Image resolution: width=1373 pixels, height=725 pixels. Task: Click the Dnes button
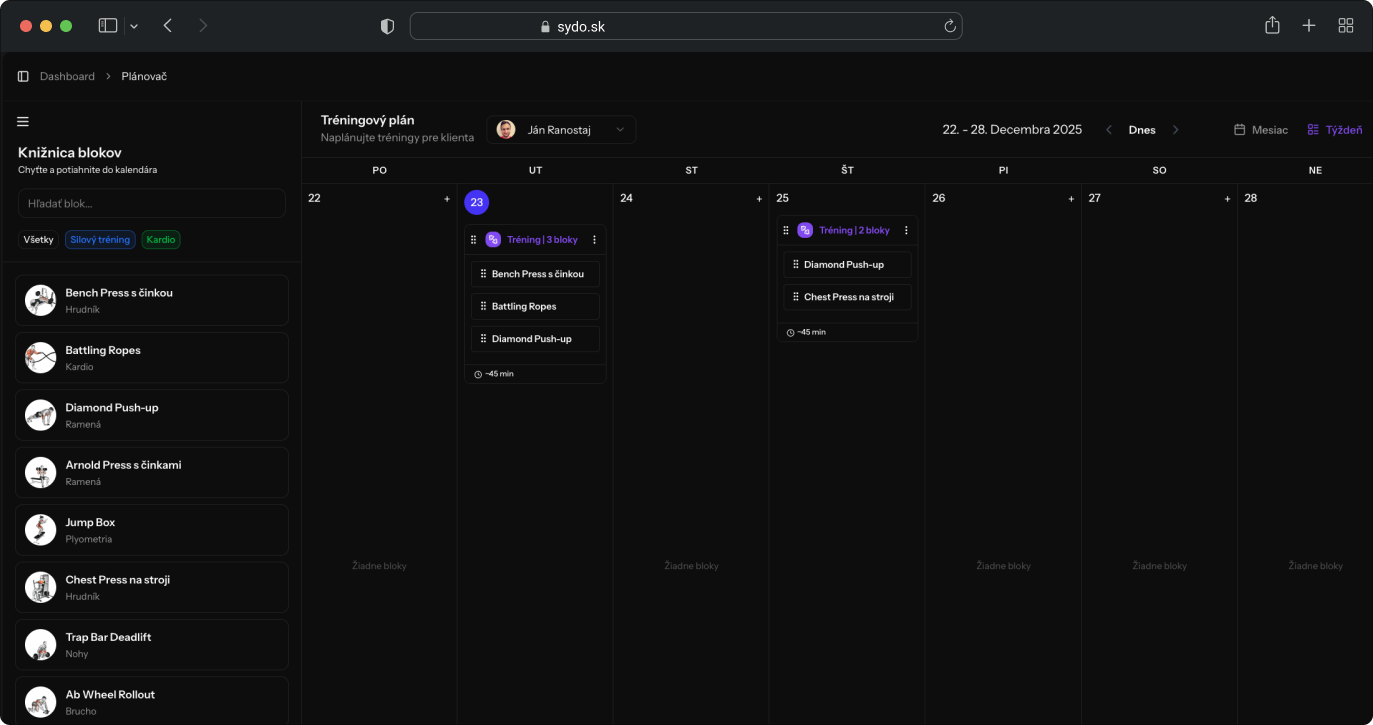1142,130
